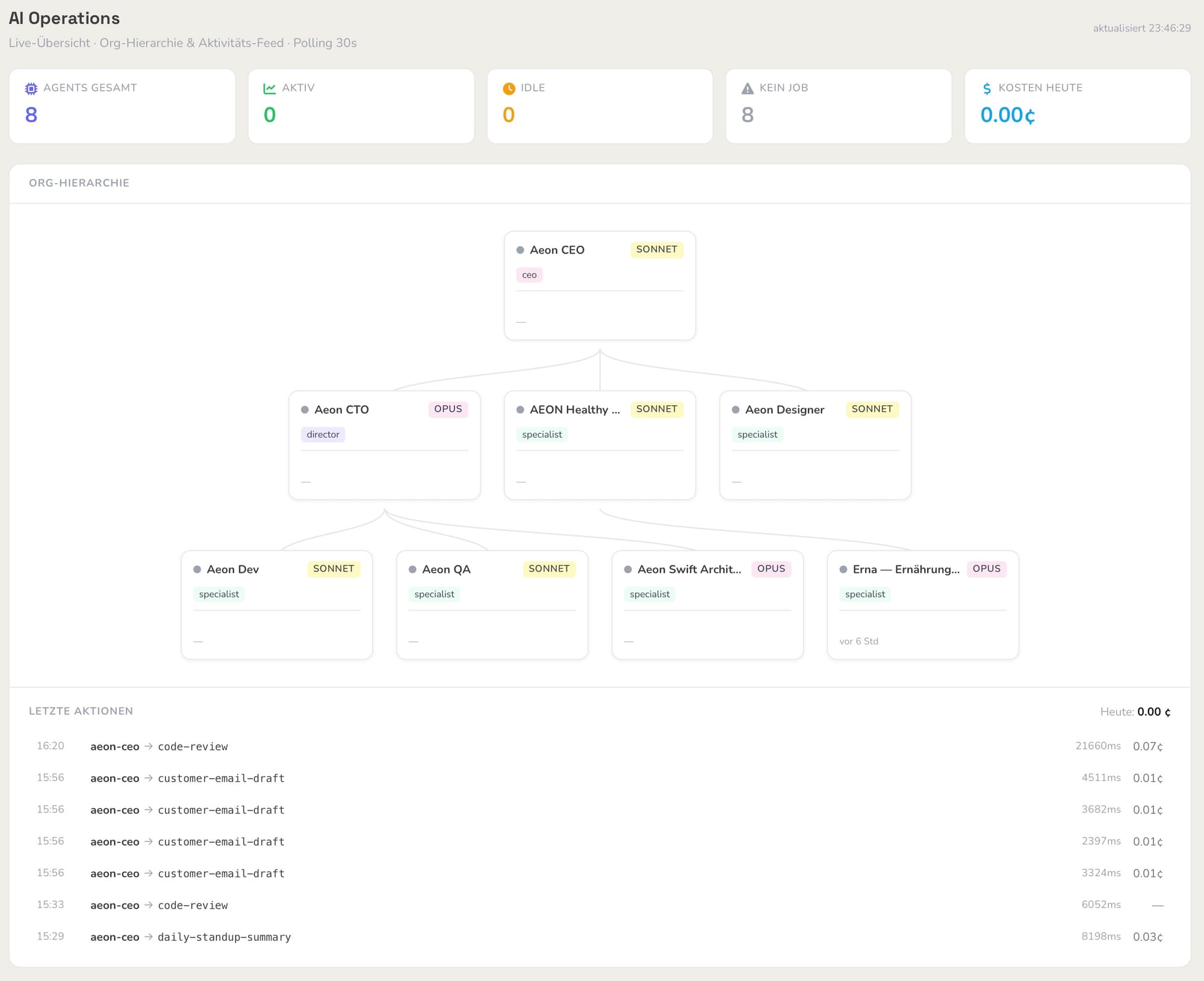Select the 16:20 code-review action row
The height and width of the screenshot is (981, 1204).
coord(600,746)
